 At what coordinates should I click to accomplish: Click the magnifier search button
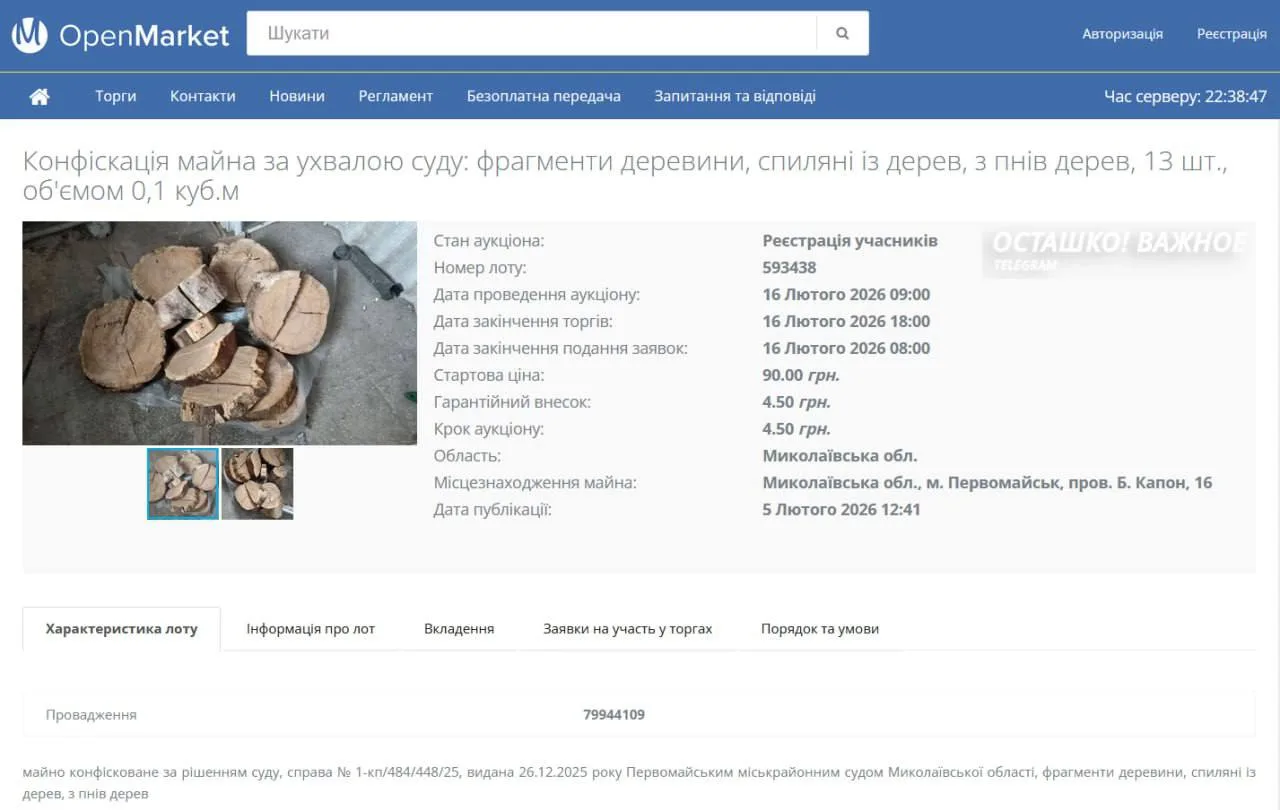tap(842, 33)
